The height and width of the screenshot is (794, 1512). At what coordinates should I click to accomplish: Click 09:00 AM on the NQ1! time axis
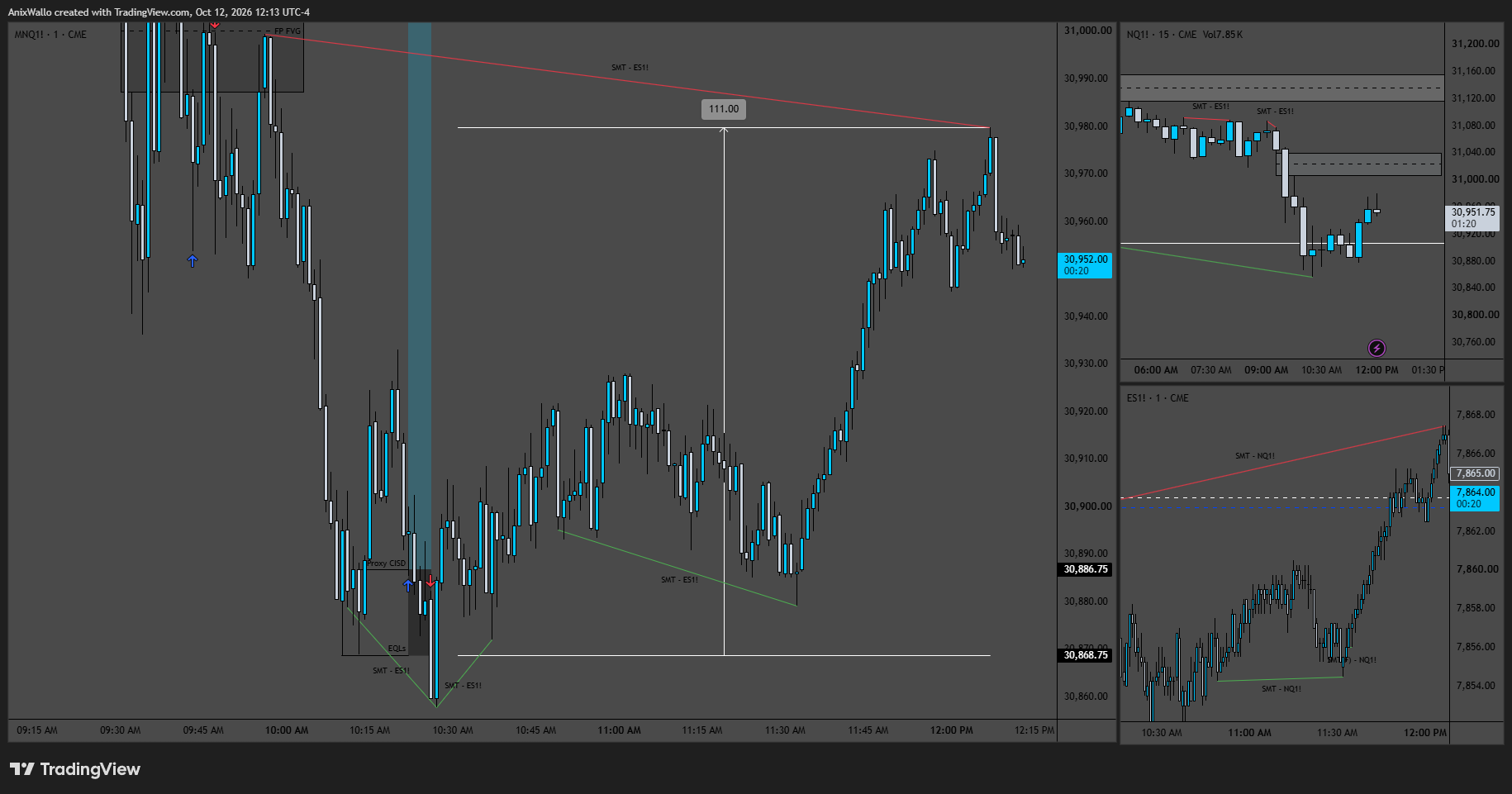pos(1266,370)
